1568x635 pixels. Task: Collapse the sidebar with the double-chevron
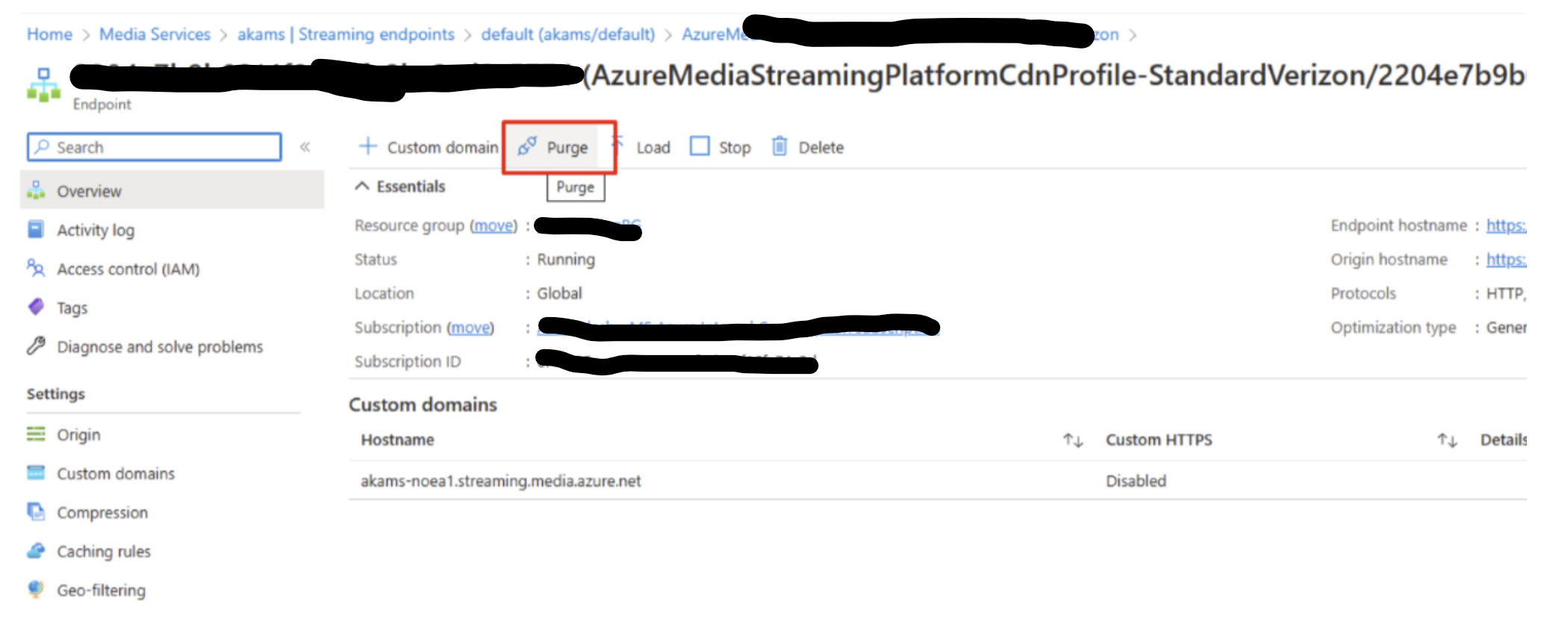(305, 146)
